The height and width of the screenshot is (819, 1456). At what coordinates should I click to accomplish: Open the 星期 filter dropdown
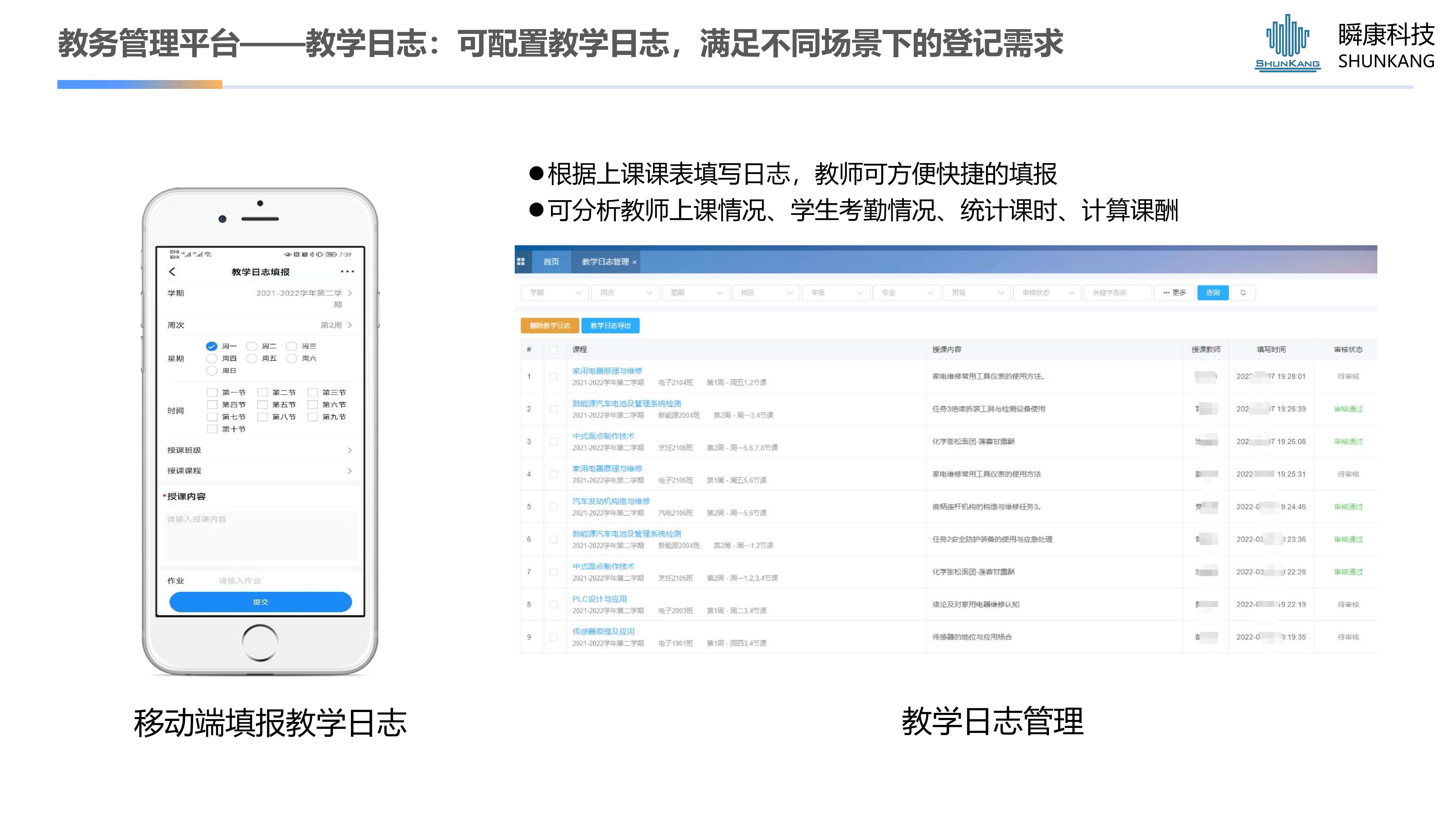(696, 293)
